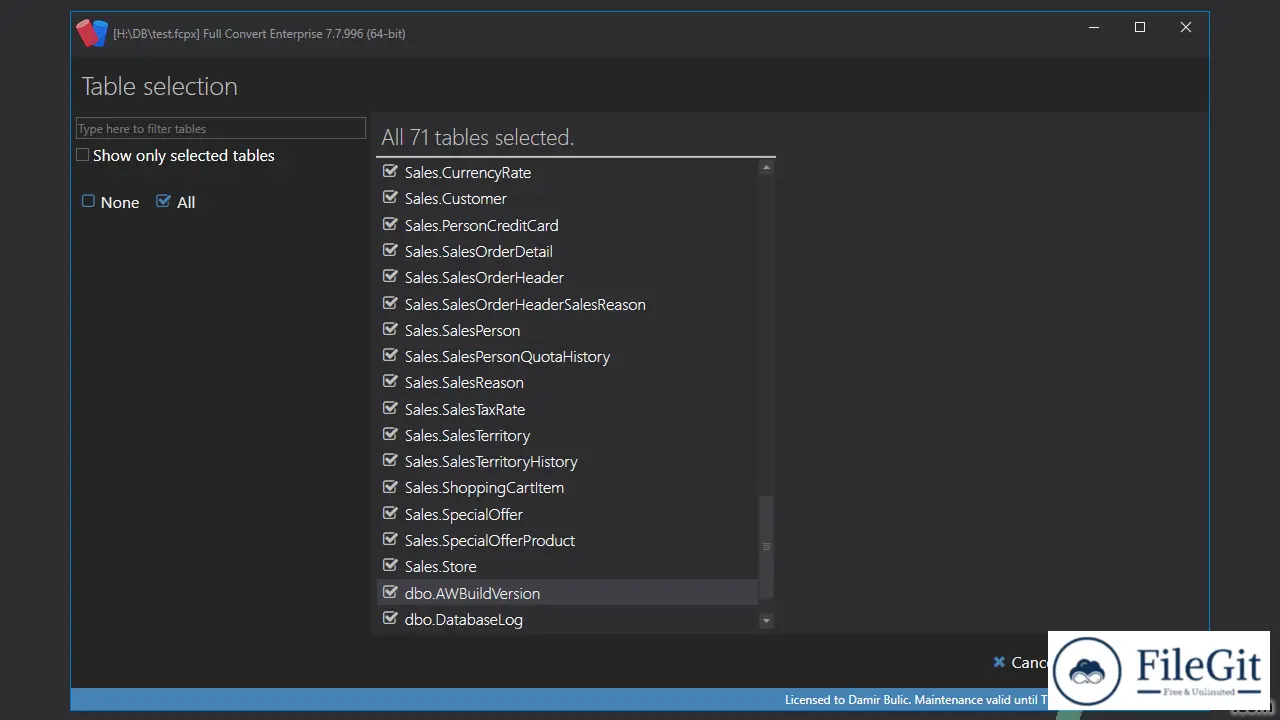
Task: Toggle the Sales.SalesOrderDetail checkbox
Action: click(x=390, y=250)
